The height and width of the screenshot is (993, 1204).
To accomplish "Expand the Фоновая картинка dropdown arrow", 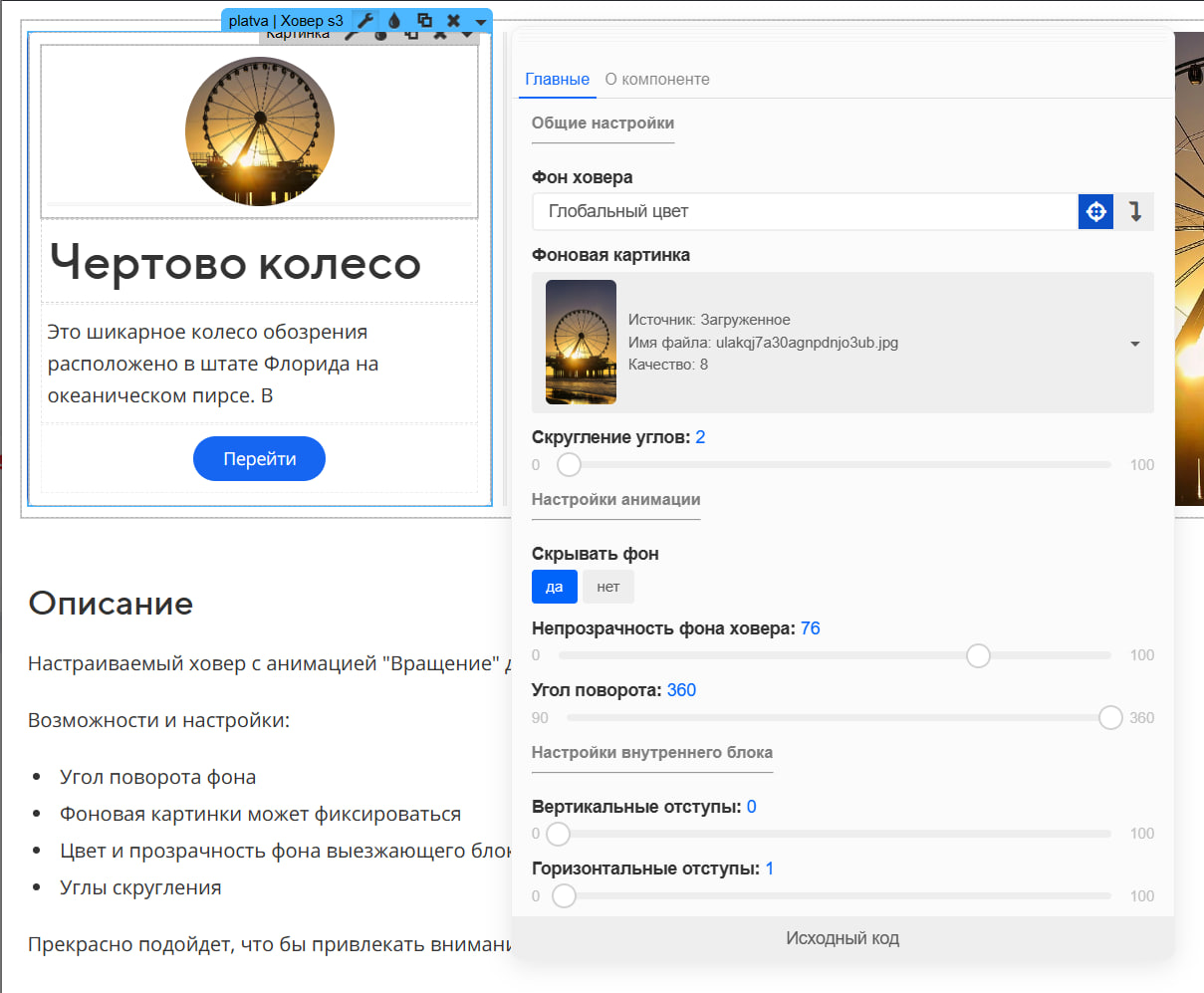I will tap(1135, 344).
